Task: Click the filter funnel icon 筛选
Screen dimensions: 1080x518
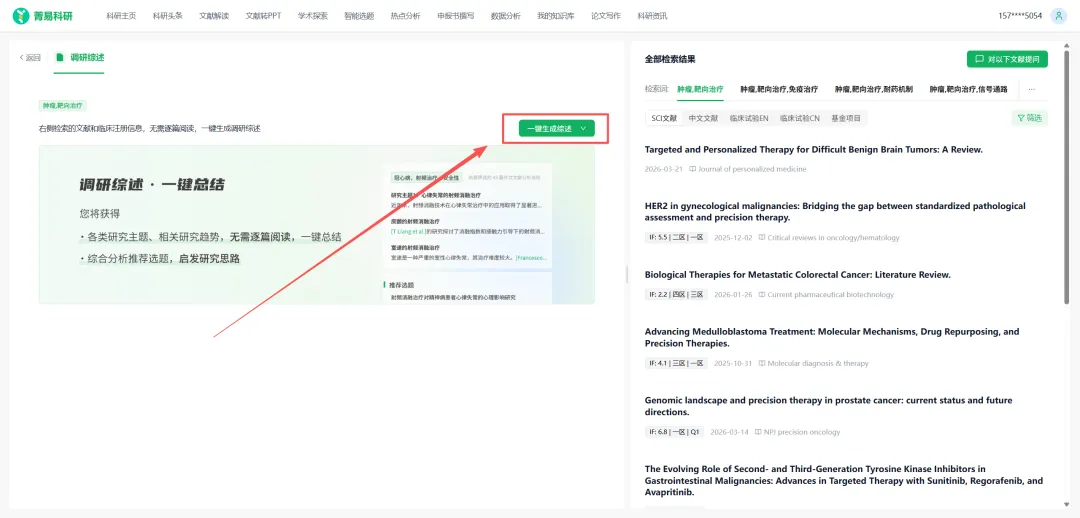Action: 1020,118
